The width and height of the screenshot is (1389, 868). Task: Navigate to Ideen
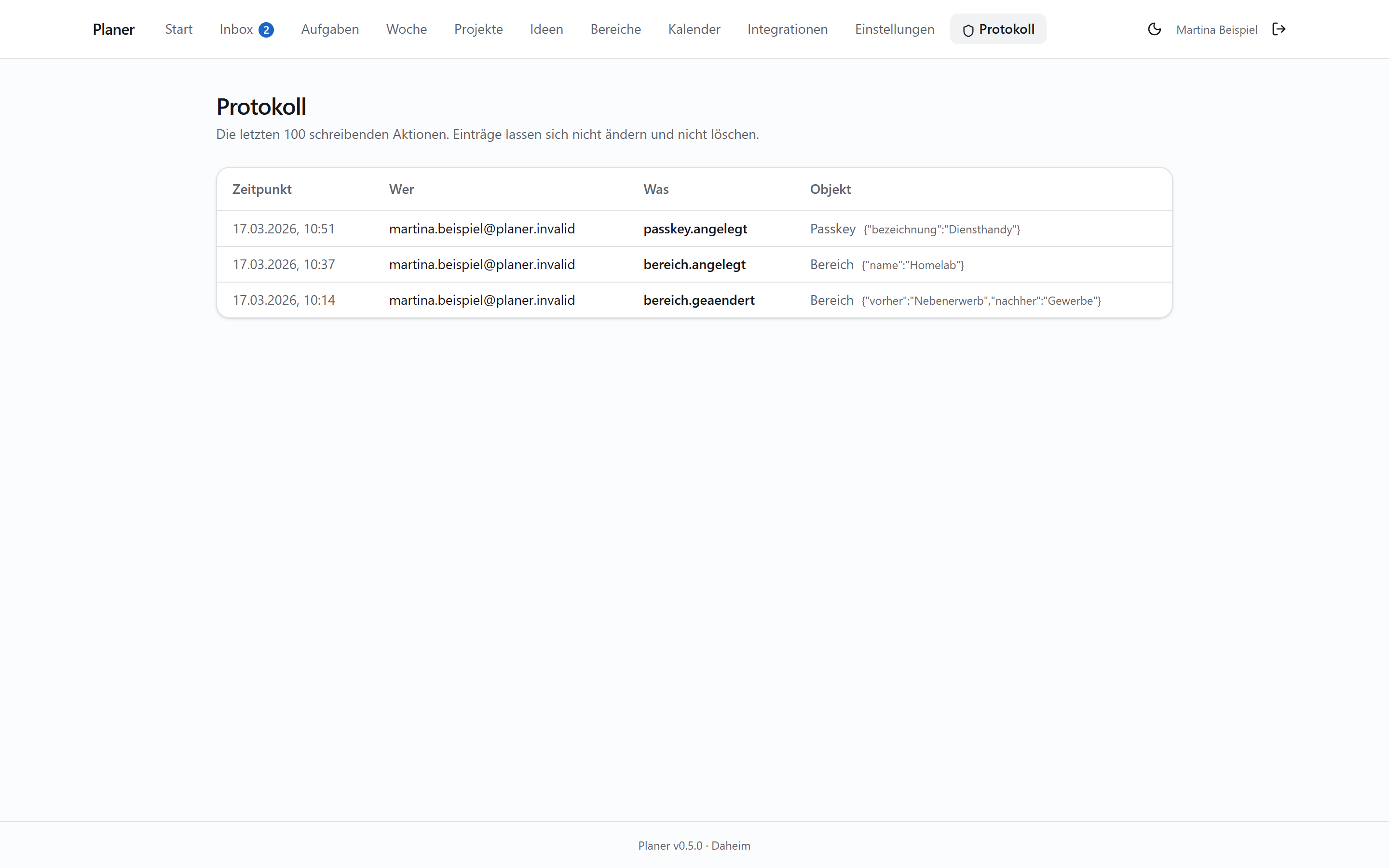coord(546,29)
